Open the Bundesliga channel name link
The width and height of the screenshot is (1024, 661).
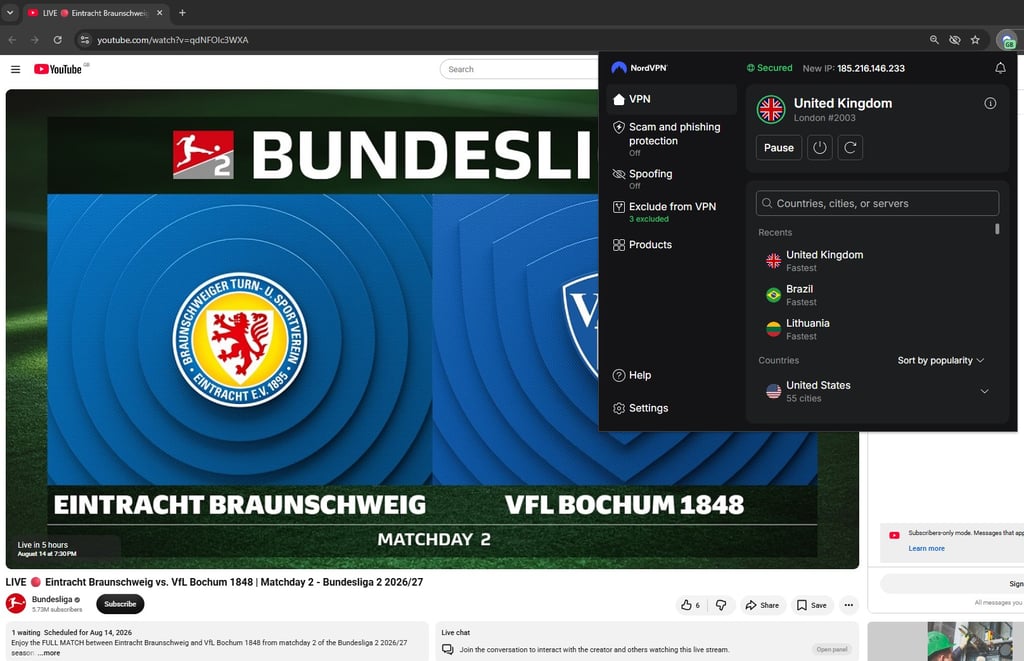pos(52,600)
